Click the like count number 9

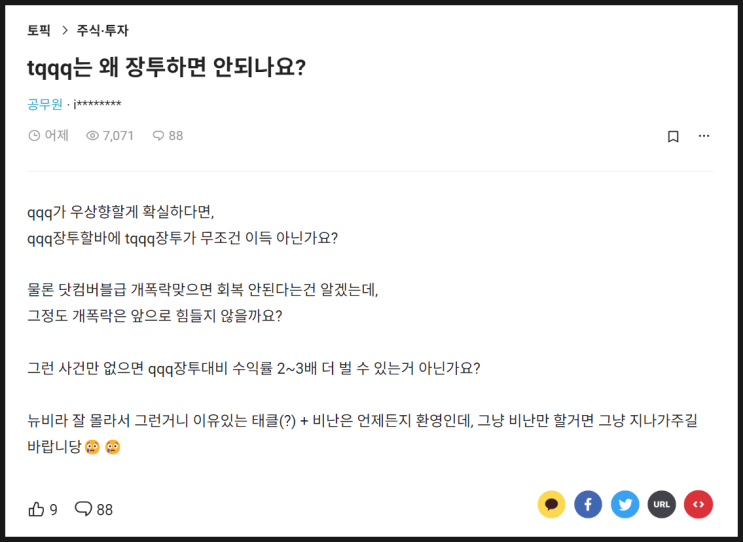(54, 510)
